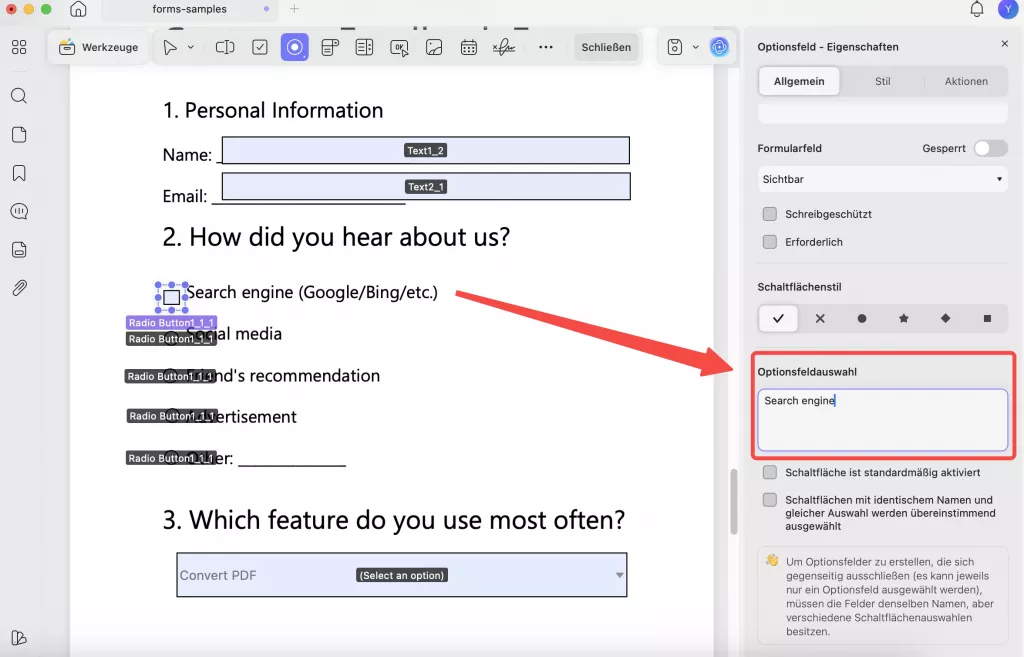
Task: Click the Optionsfeldauswahl text box
Action: [x=882, y=420]
